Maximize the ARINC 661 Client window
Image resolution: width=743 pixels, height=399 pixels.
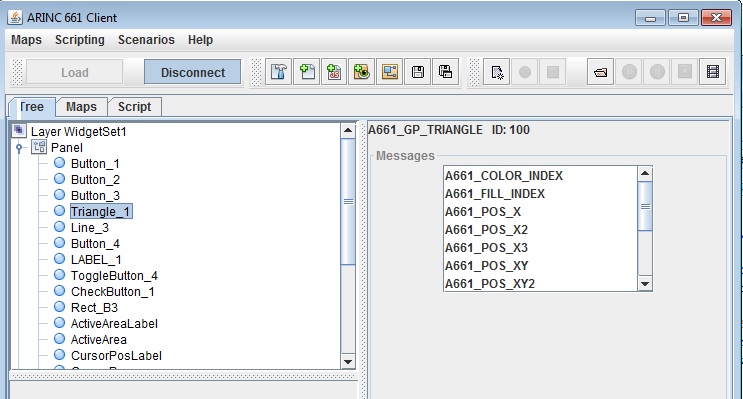point(683,18)
